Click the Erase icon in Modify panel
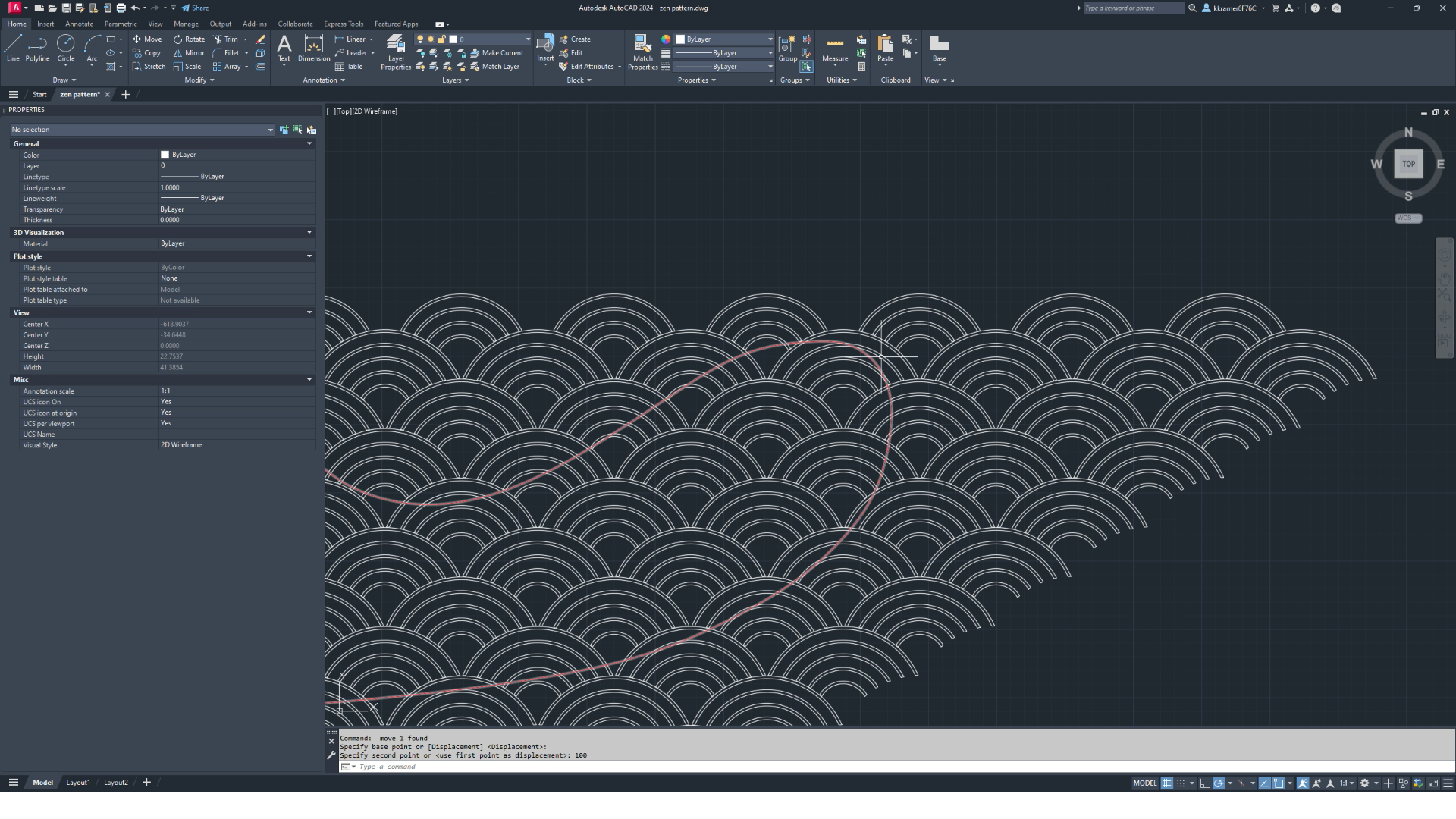Viewport: 1456px width, 819px height. [x=260, y=39]
